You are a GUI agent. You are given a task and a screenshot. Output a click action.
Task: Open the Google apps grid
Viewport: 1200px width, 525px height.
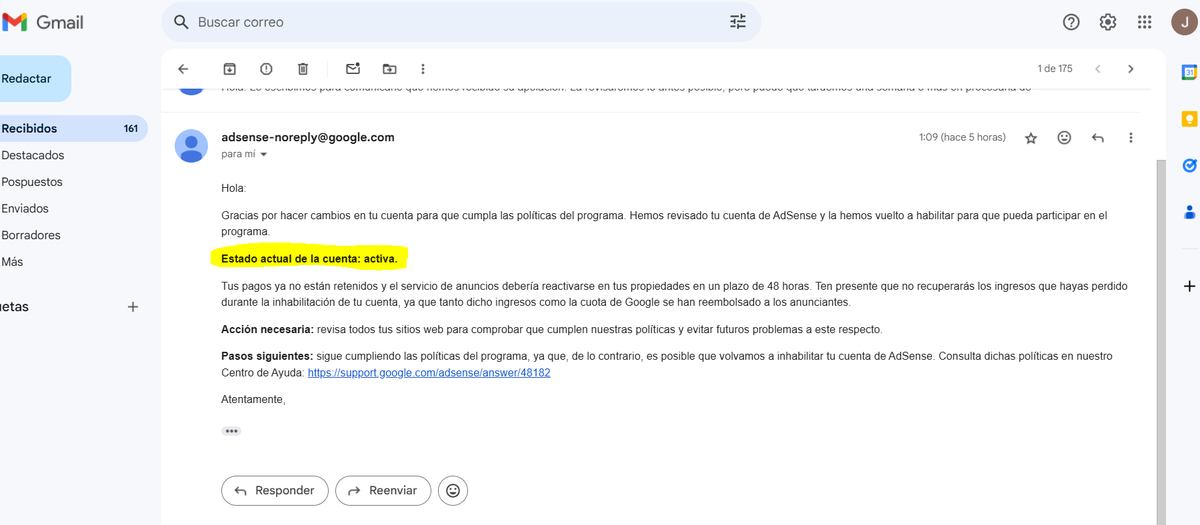[x=1144, y=22]
